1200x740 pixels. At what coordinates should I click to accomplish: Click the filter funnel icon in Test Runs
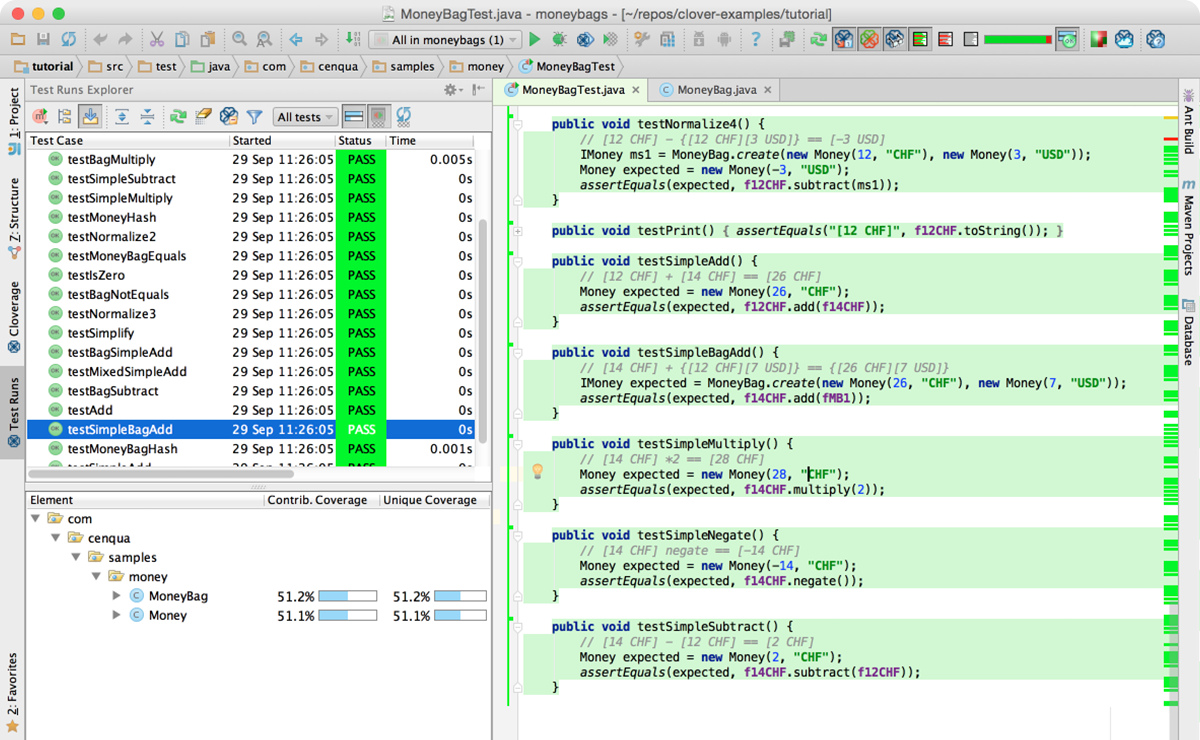click(255, 117)
